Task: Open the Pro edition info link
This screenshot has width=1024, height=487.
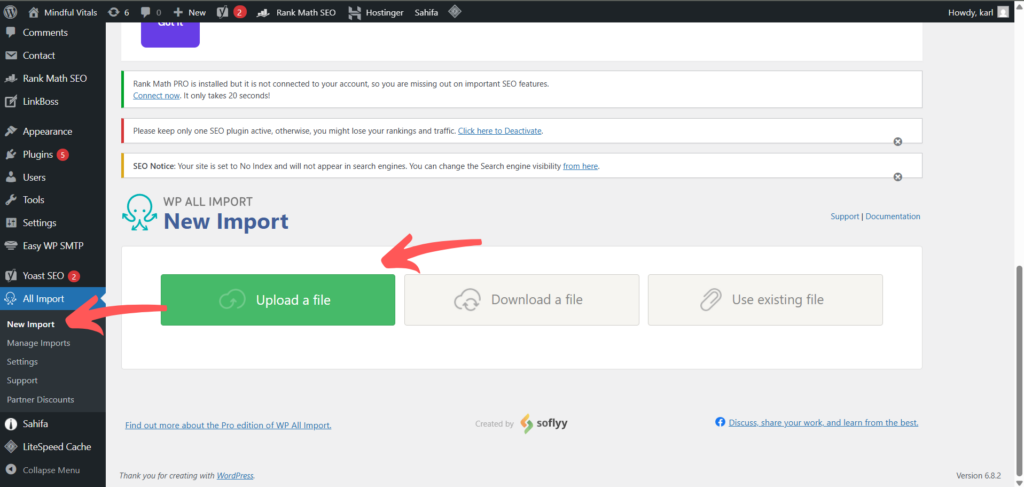Action: [x=228, y=425]
